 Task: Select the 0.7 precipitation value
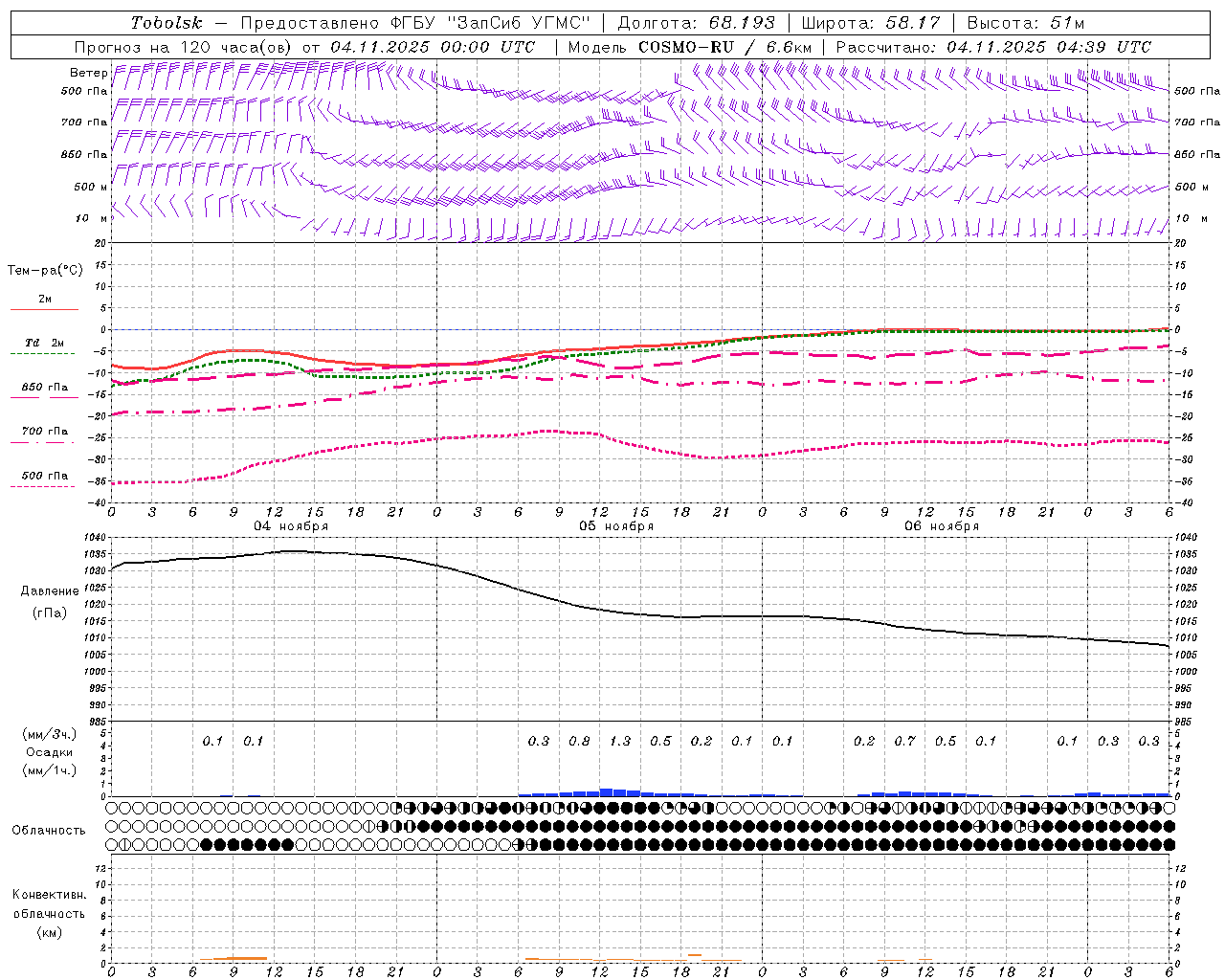pos(904,741)
